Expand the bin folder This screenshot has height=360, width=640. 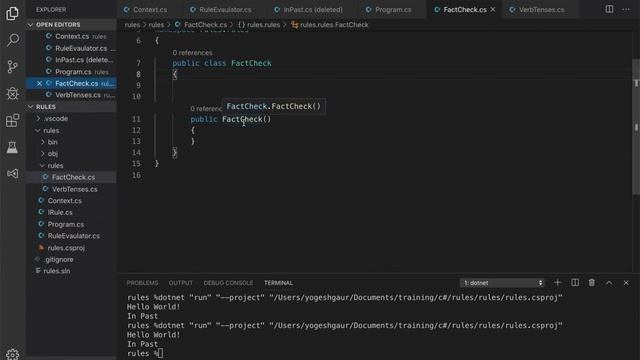[71, 142]
